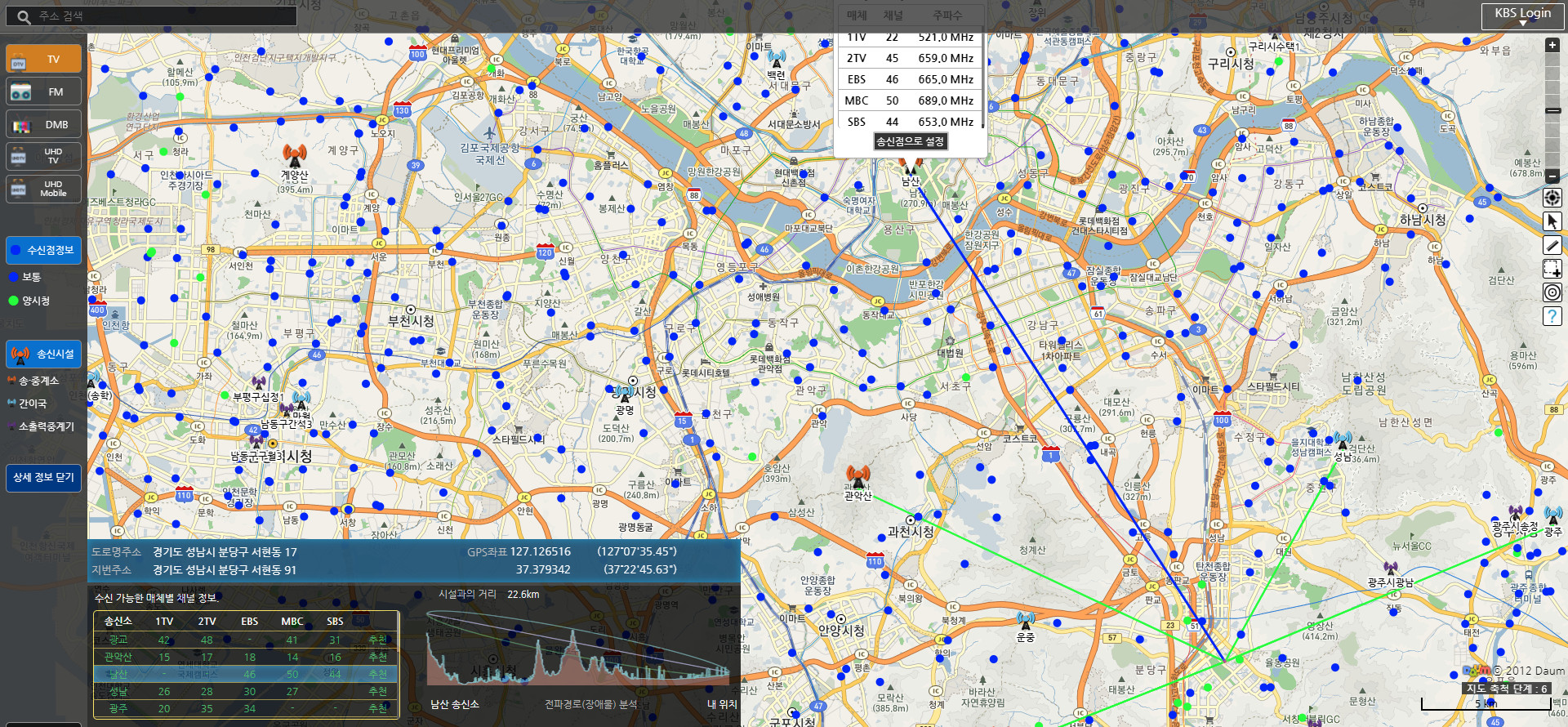
Task: Click 상세 정보 닫기 button
Action: [43, 478]
